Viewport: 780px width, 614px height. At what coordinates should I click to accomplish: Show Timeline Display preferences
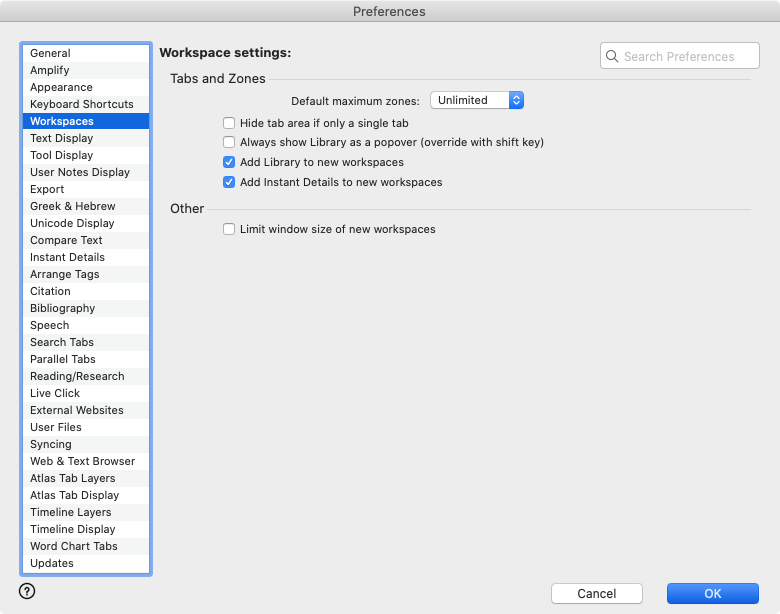(72, 529)
